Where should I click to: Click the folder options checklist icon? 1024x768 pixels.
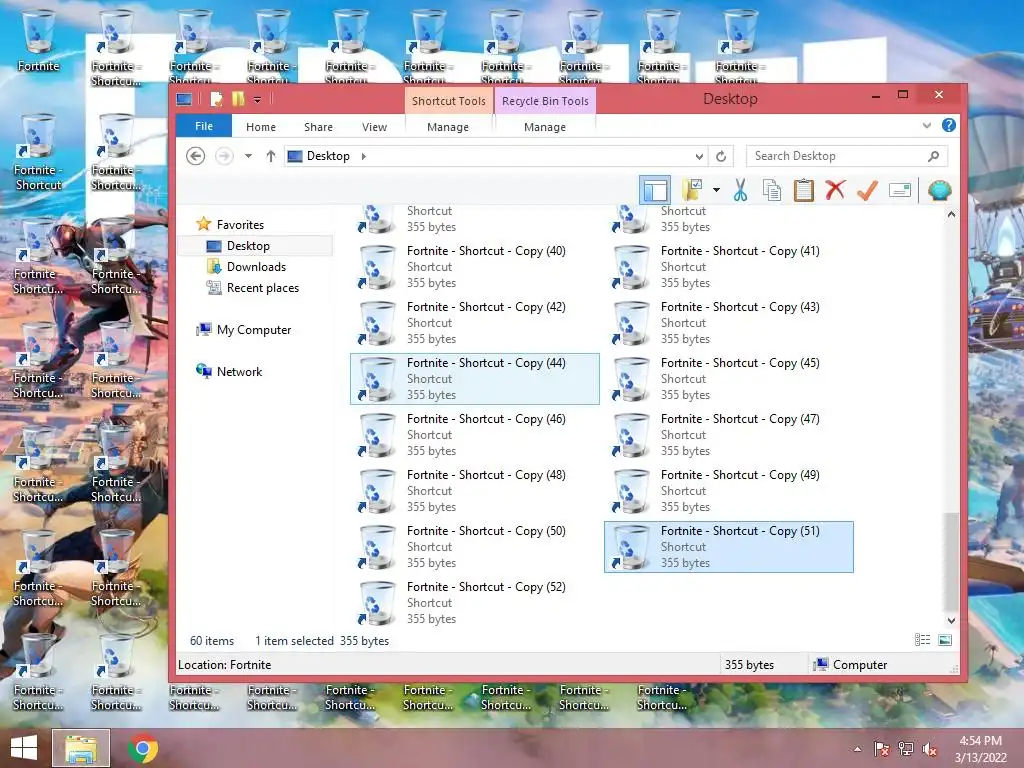(692, 190)
